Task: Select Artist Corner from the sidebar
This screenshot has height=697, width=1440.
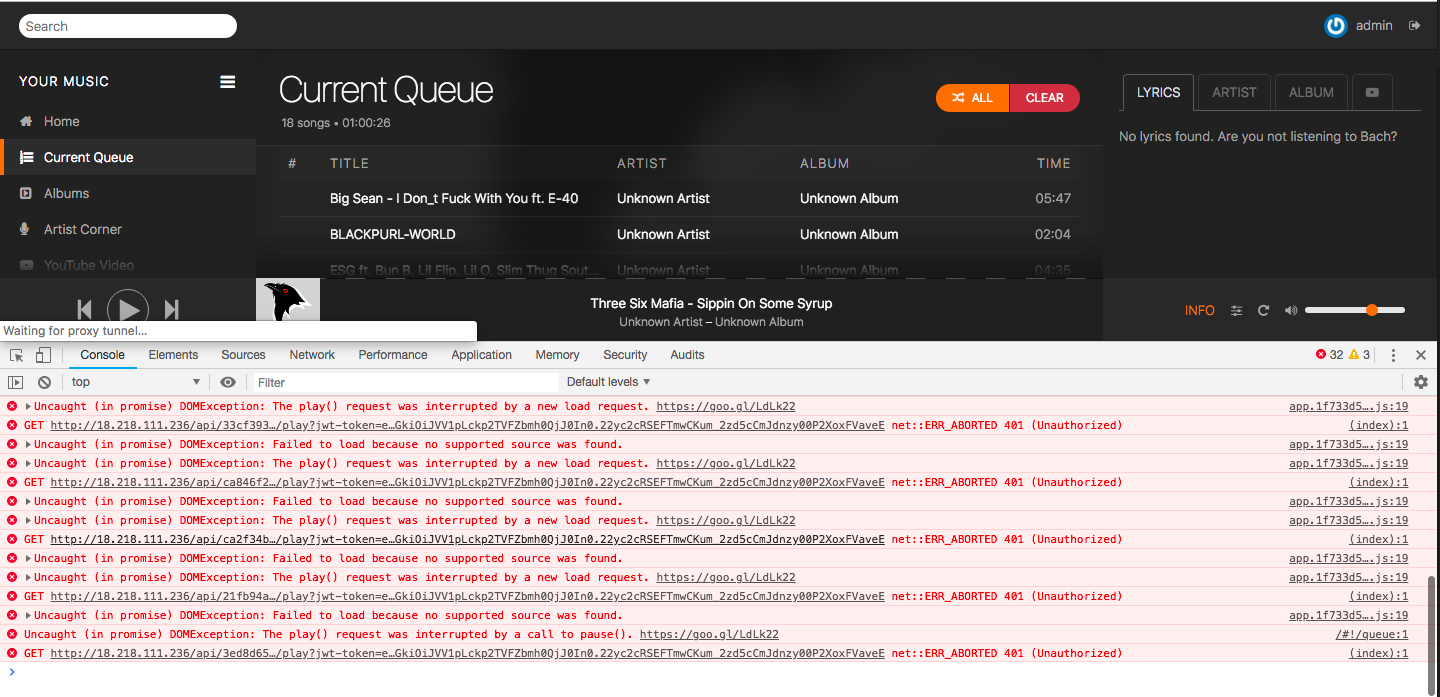Action: coord(83,229)
